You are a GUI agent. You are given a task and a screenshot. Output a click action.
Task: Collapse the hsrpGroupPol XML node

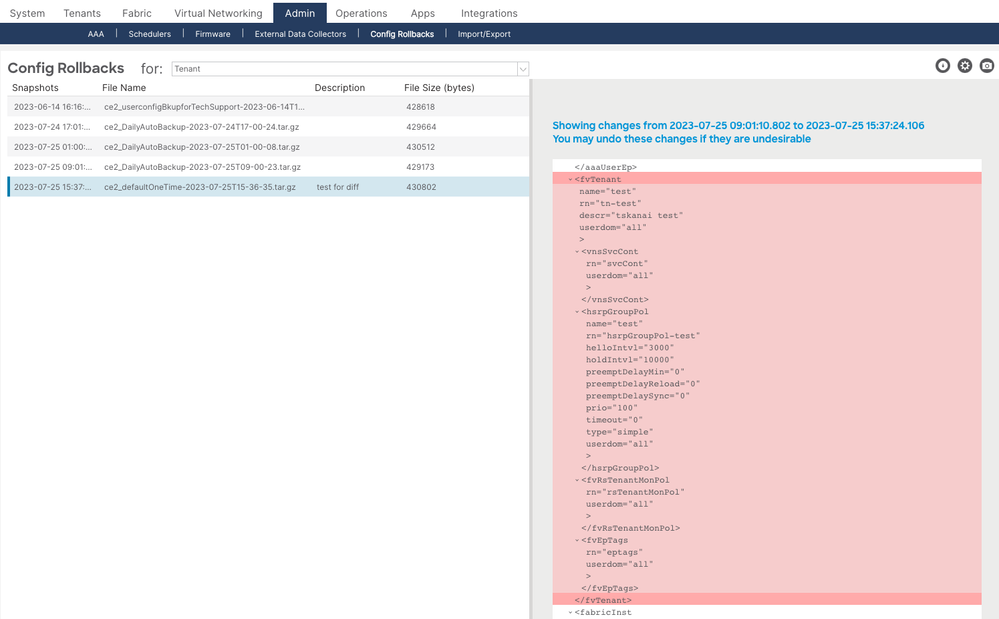[x=577, y=312]
